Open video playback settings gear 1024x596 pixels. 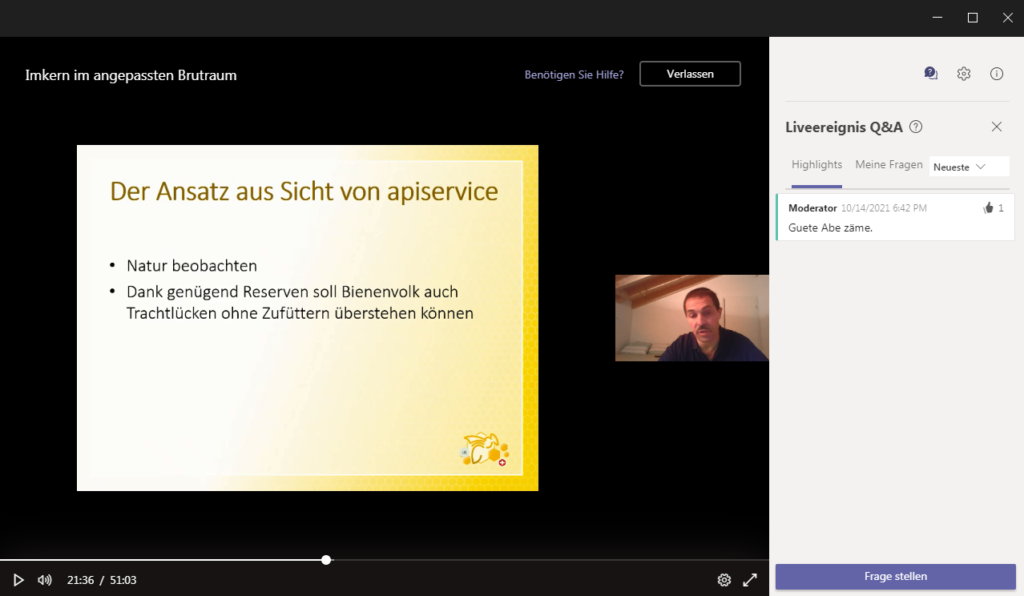[x=724, y=580]
